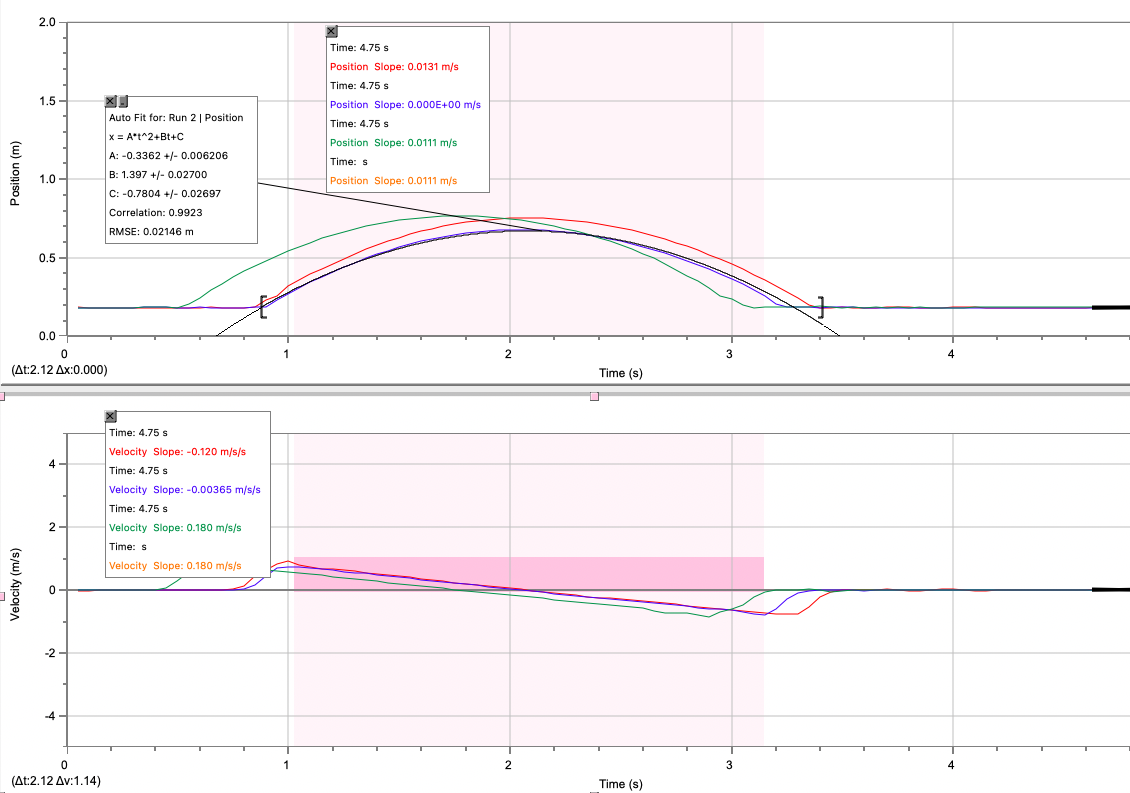Close the Position slope examine box
Screen dimensions: 1130x793
click(x=331, y=30)
